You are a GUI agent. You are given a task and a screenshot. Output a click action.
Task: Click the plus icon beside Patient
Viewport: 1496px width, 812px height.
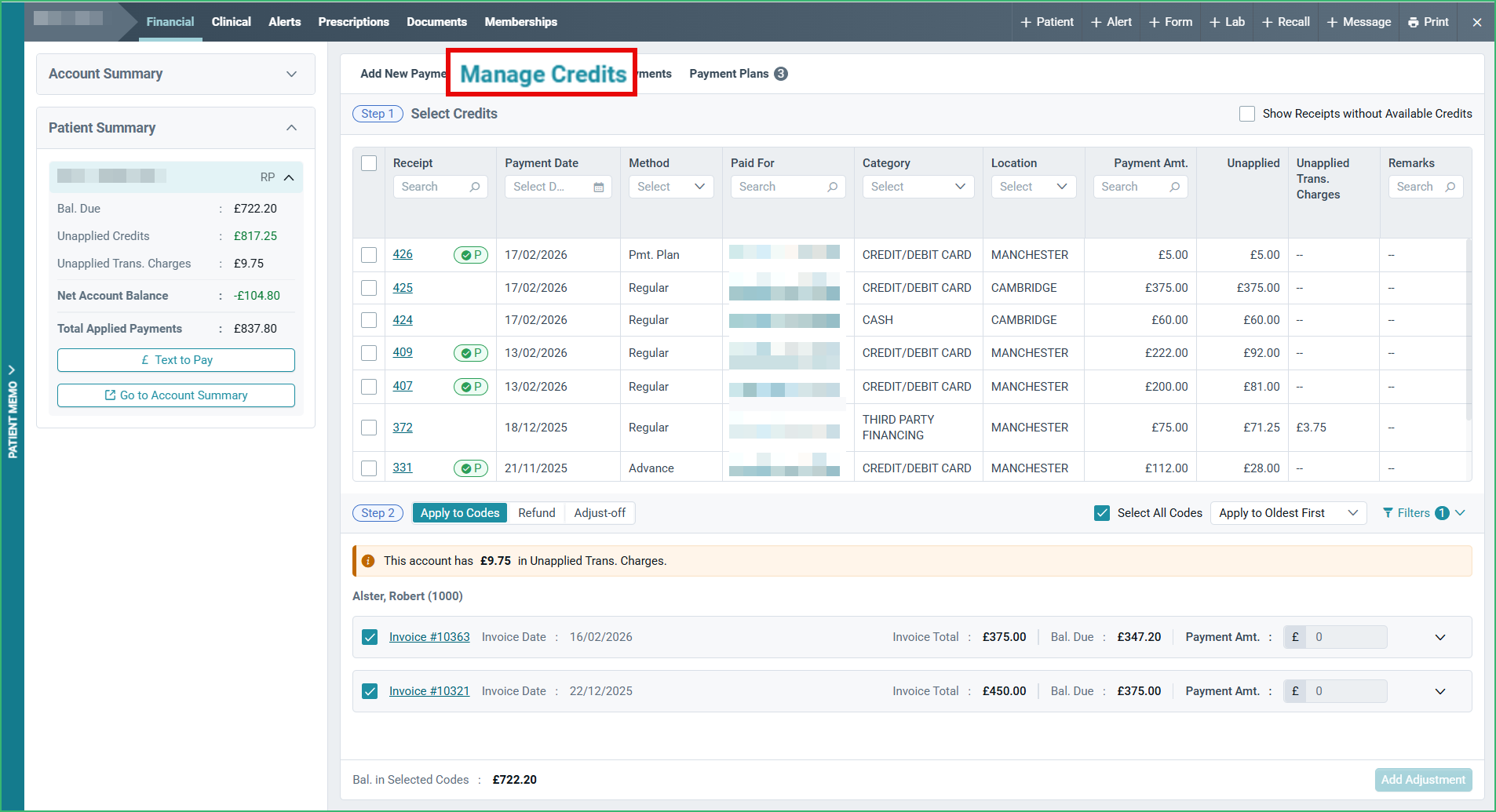point(1025,22)
